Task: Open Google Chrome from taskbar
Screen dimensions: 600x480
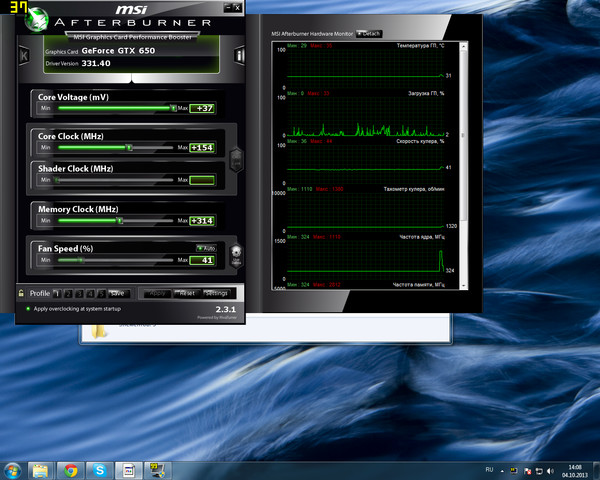Action: pyautogui.click(x=70, y=470)
